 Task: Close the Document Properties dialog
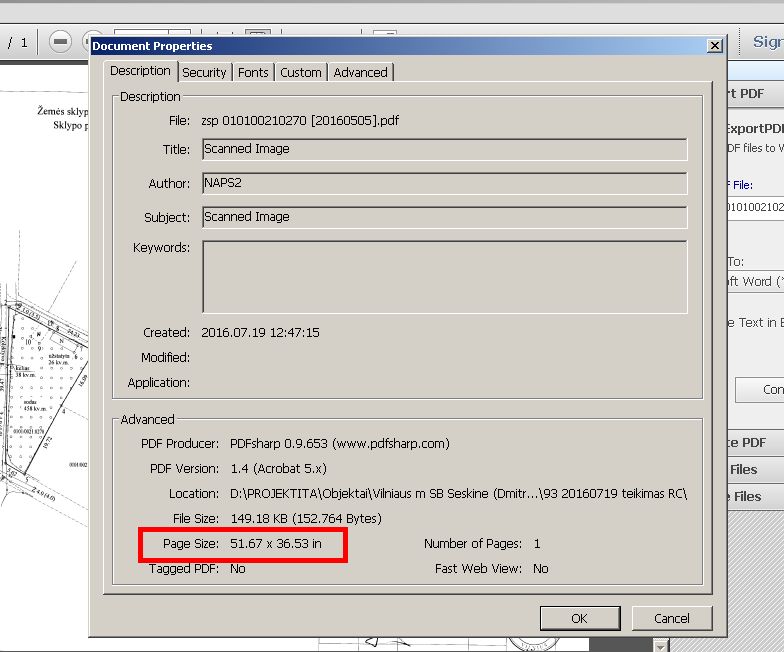pos(715,46)
